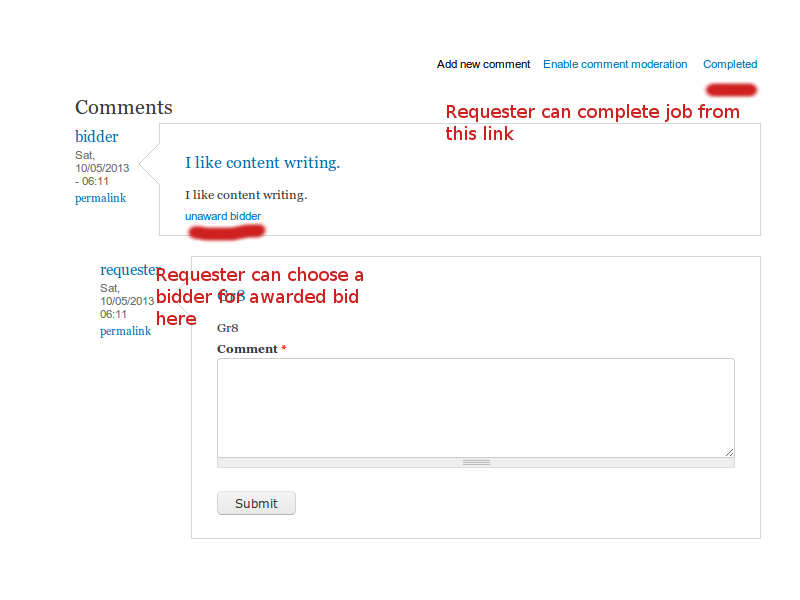Open the comment titled 'I like content writing.'
800x600 pixels.
[262, 162]
